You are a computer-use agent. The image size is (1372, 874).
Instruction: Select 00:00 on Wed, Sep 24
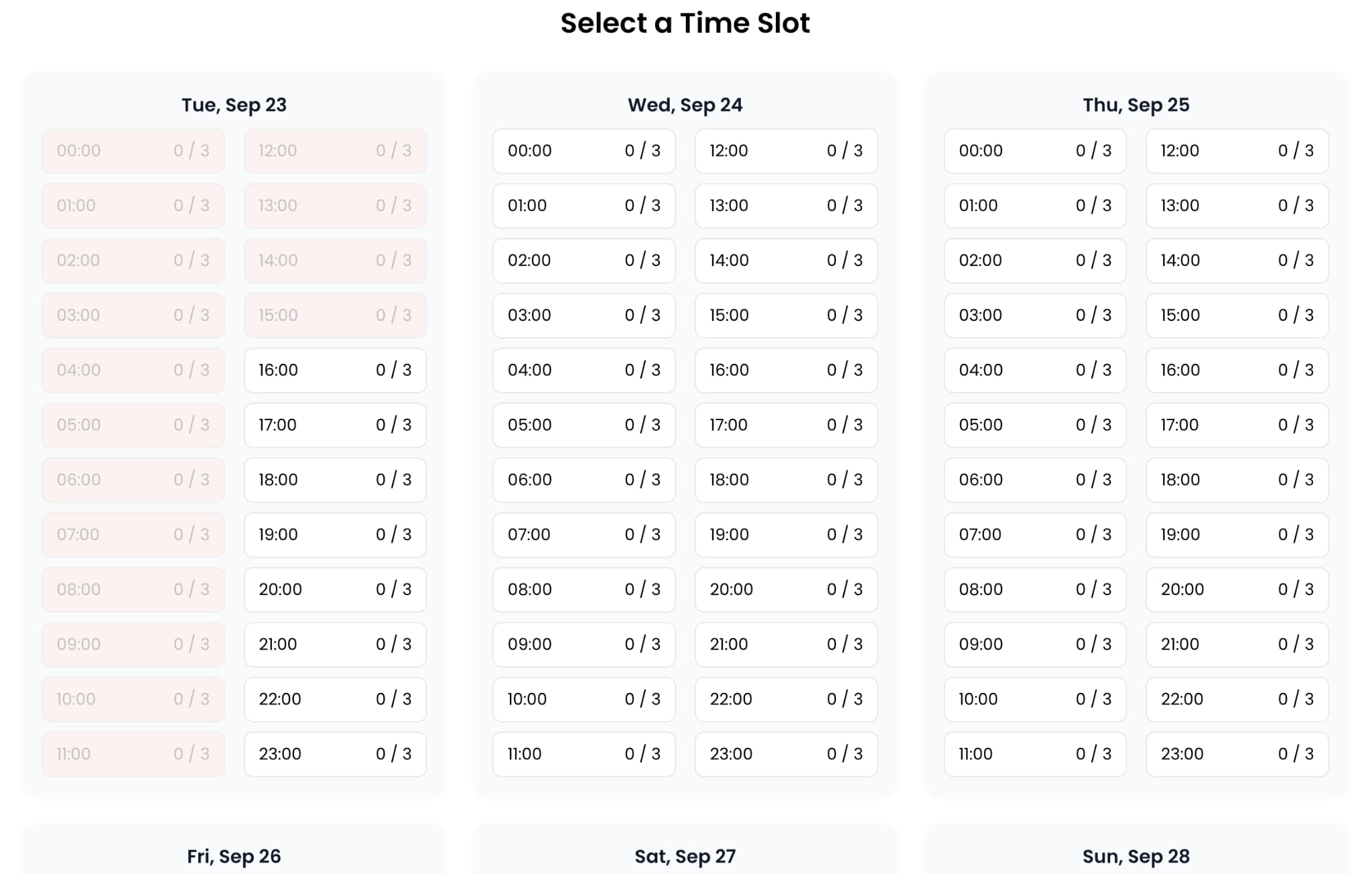(x=584, y=151)
